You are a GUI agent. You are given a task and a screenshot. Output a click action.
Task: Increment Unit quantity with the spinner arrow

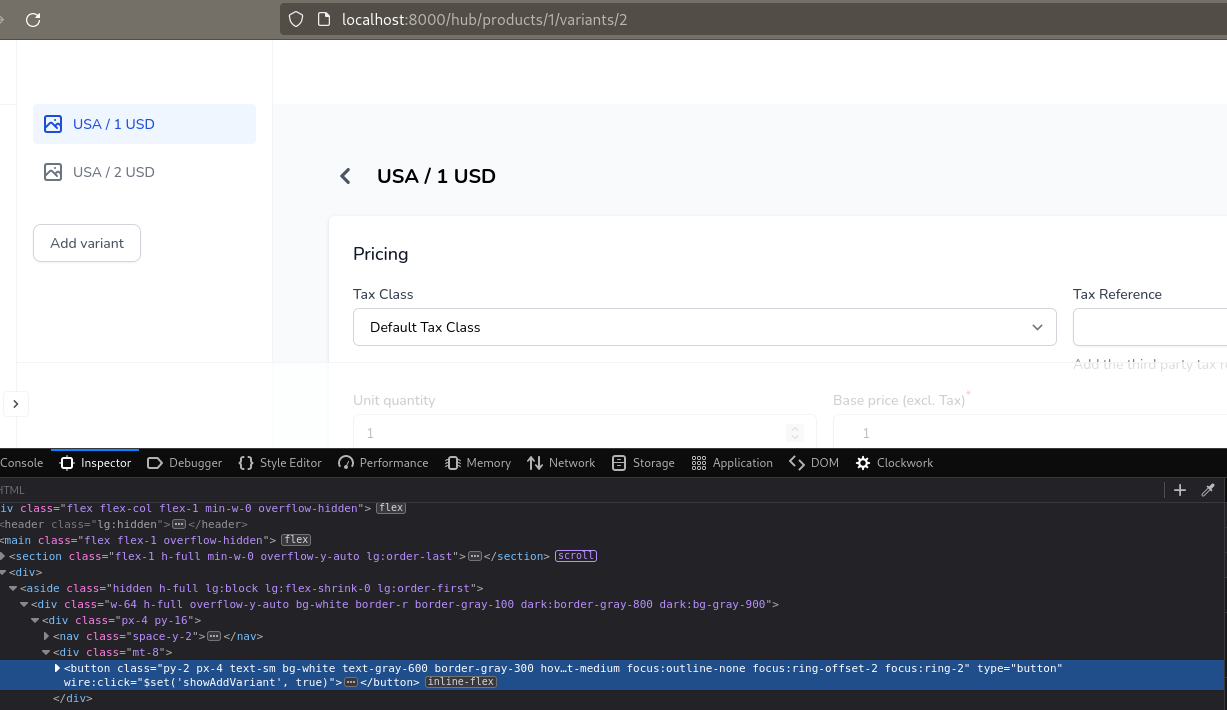coord(795,428)
